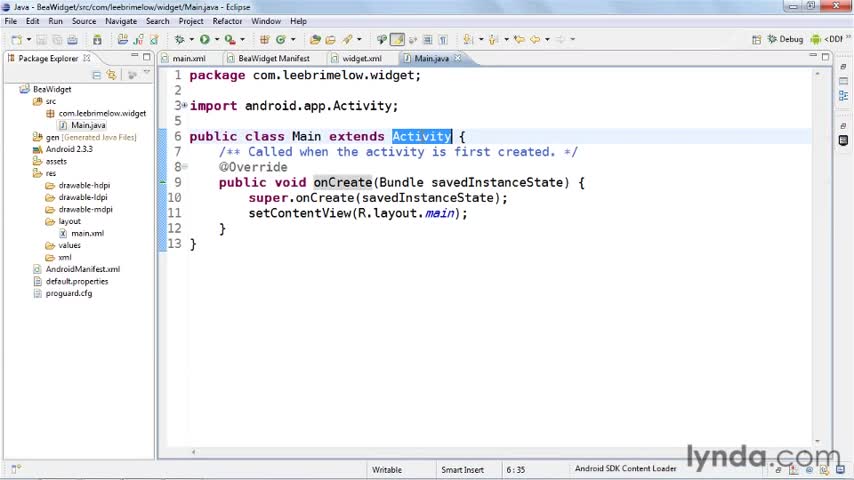Click the New Java Package icon

265,40
